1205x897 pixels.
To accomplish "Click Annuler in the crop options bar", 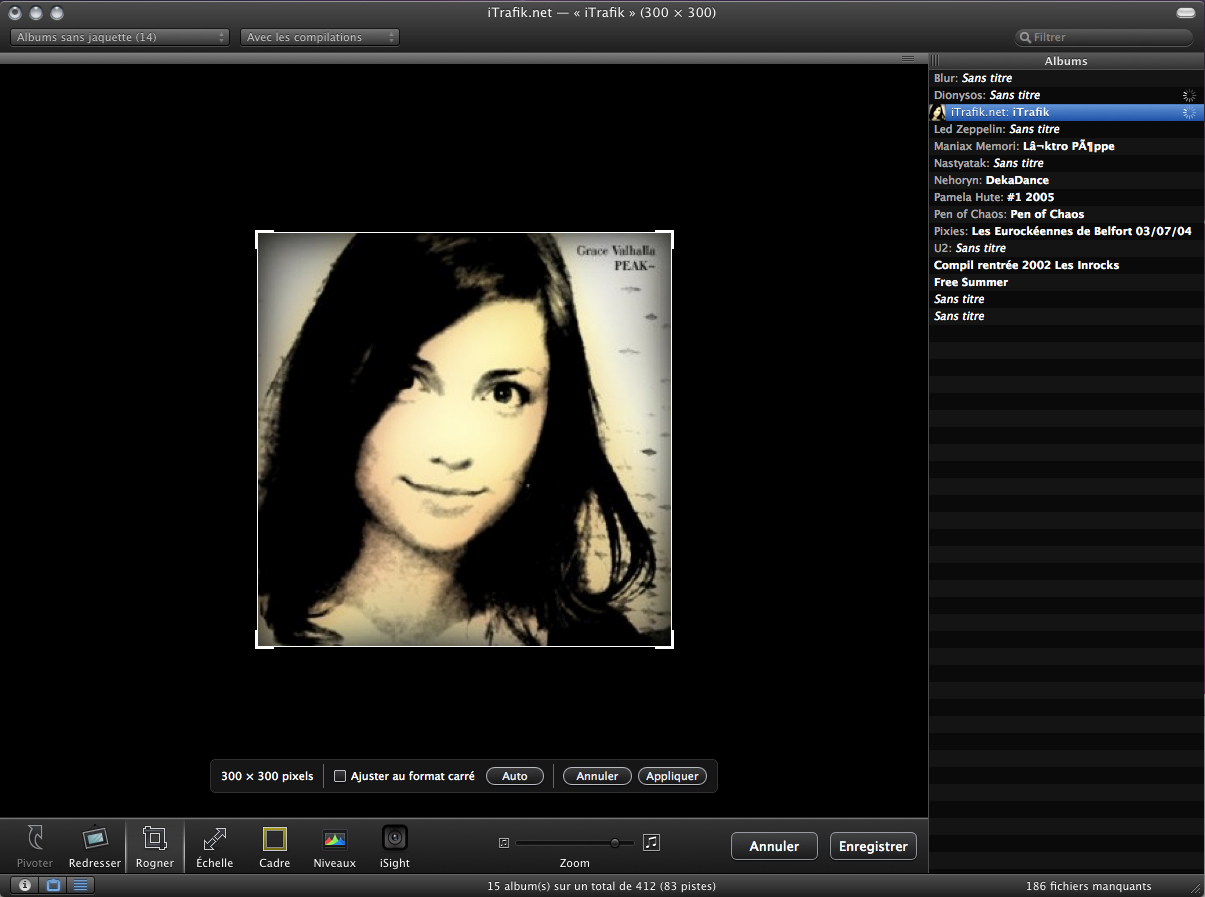I will [597, 776].
